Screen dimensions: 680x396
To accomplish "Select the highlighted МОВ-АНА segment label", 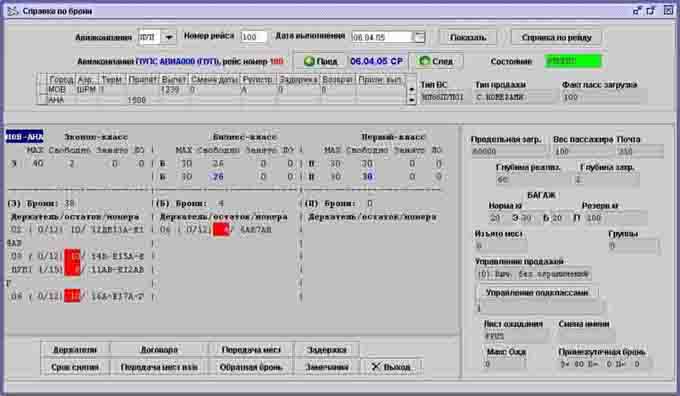I will coord(24,137).
